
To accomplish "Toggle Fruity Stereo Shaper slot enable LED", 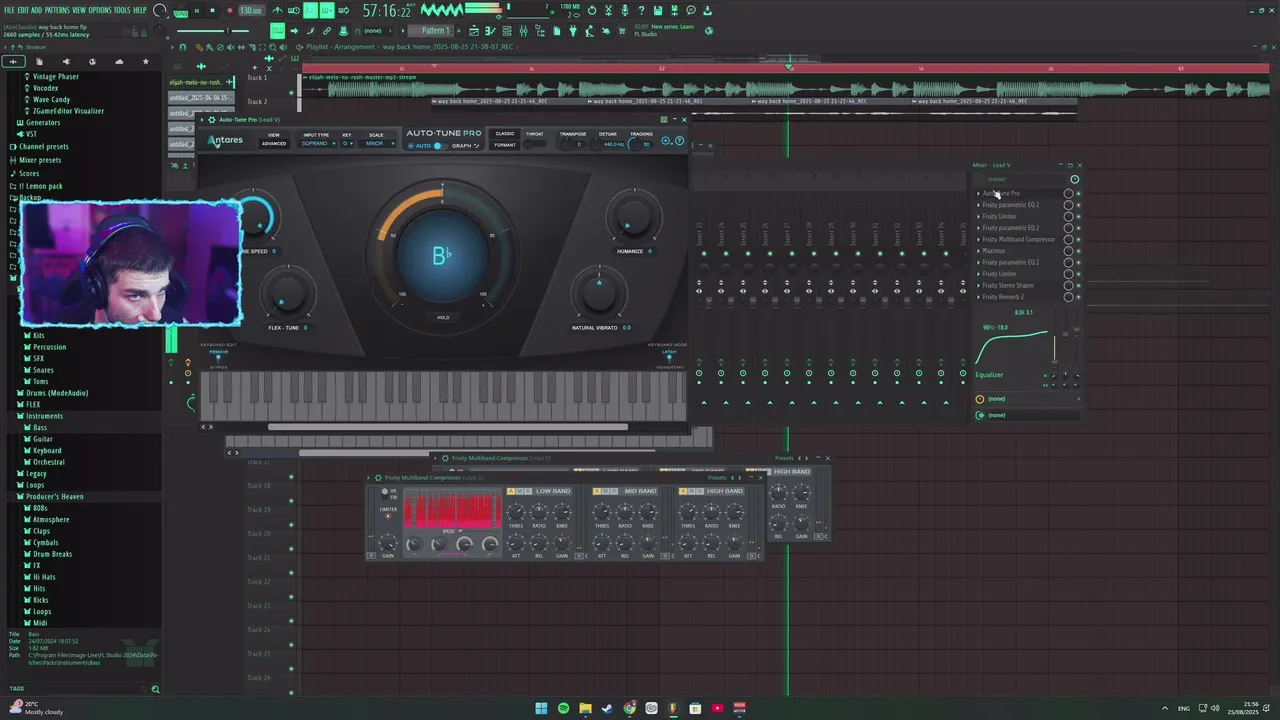I will [1078, 285].
